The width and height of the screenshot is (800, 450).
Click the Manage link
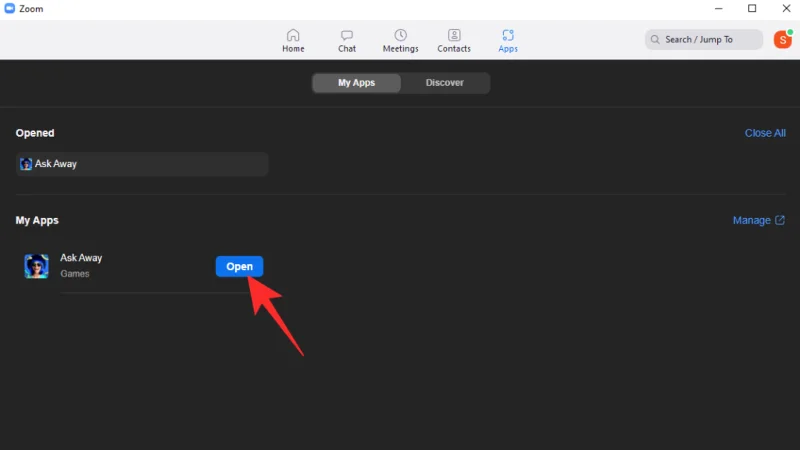[751, 220]
